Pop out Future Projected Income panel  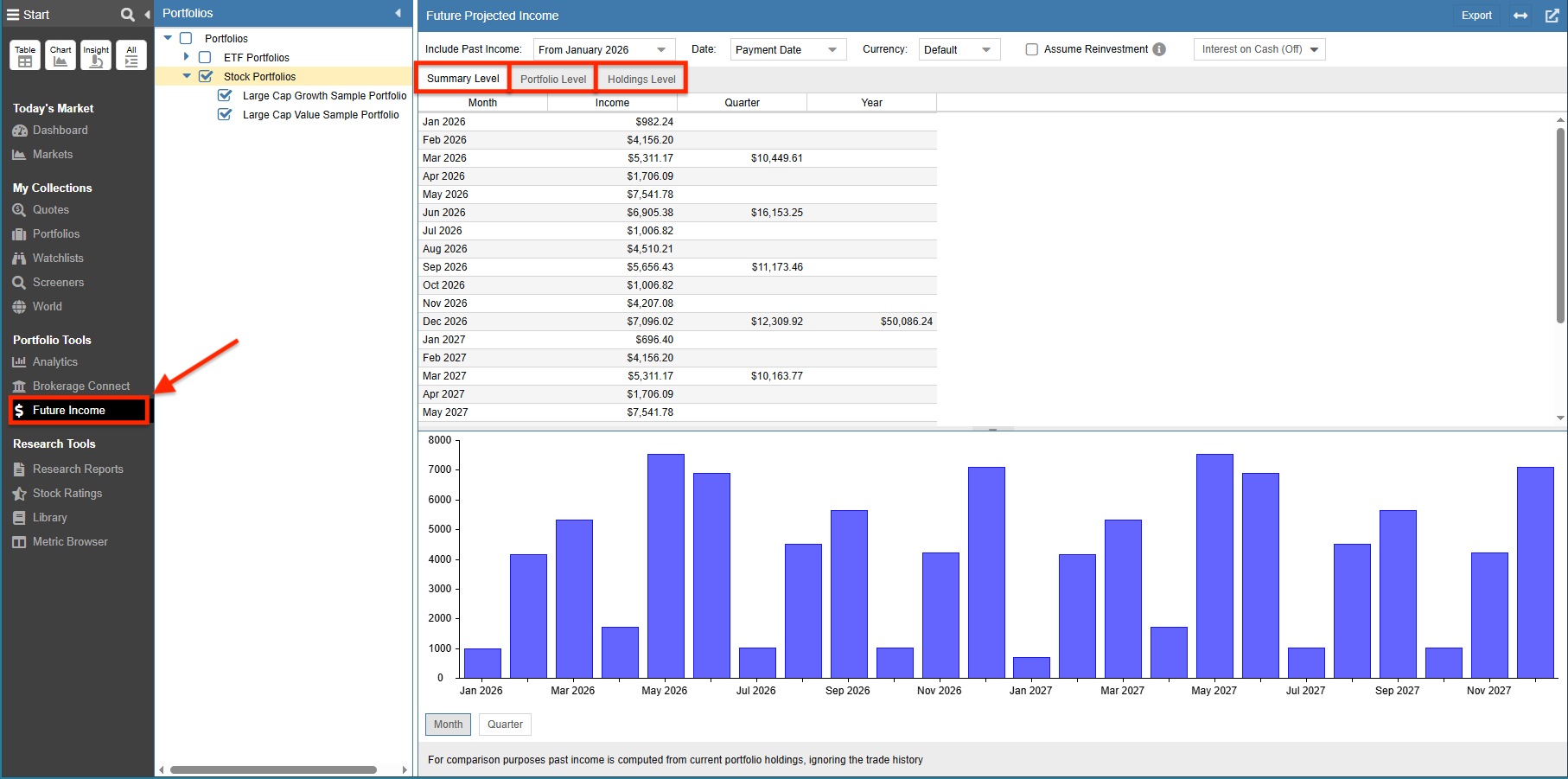pyautogui.click(x=1552, y=16)
